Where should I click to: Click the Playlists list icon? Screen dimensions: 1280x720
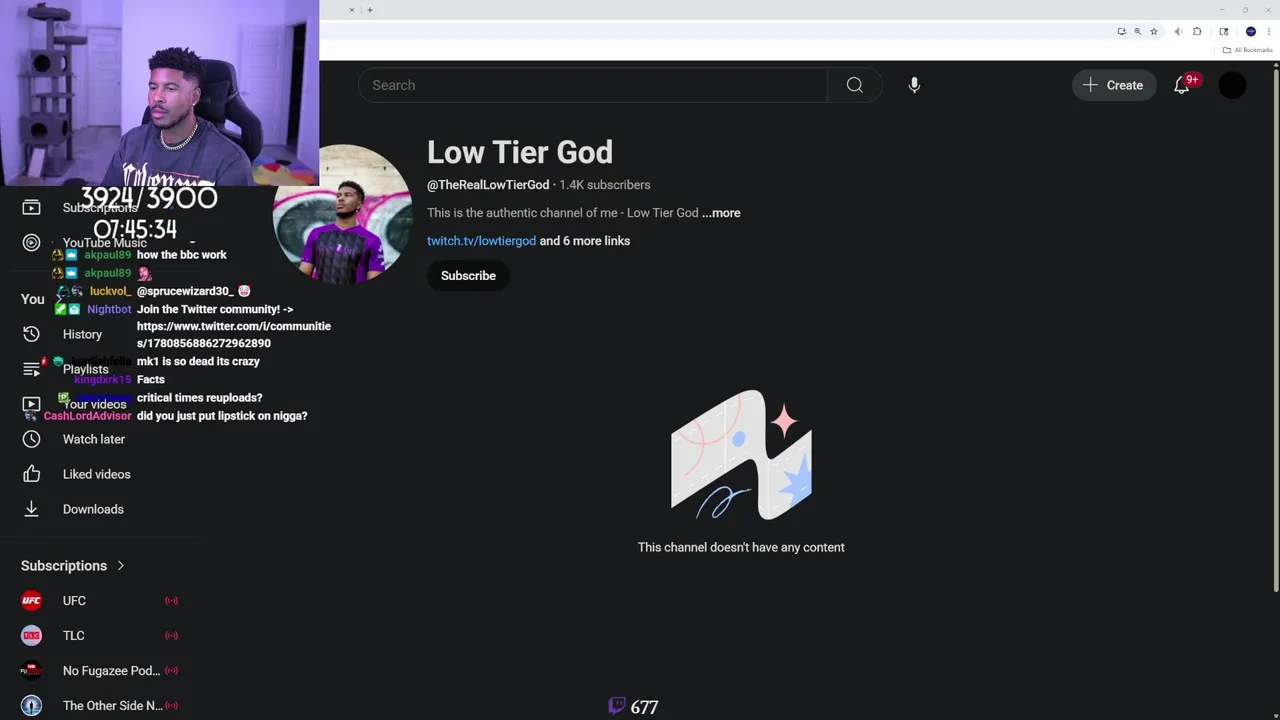click(31, 369)
